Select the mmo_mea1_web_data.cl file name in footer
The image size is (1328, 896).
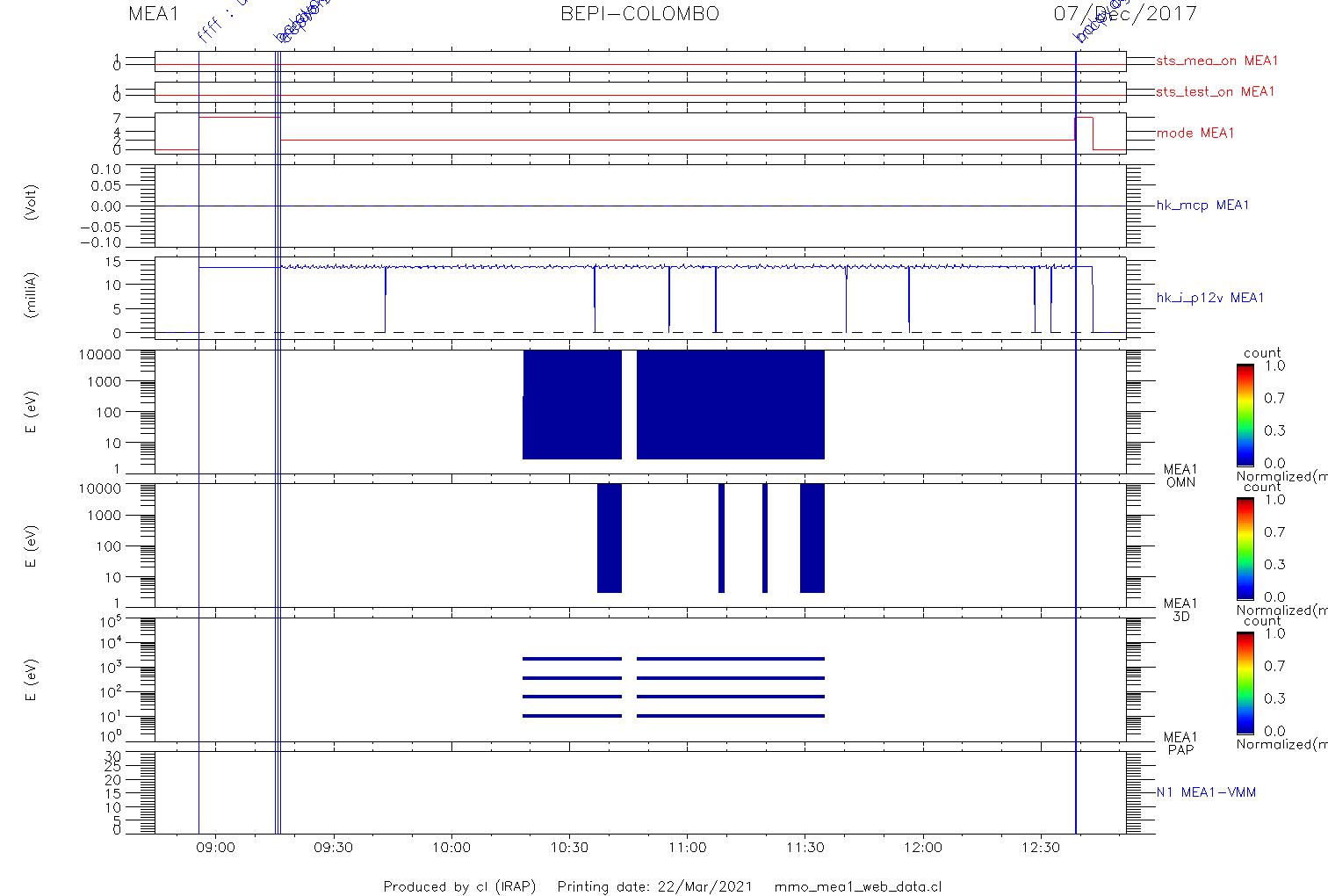point(858,886)
